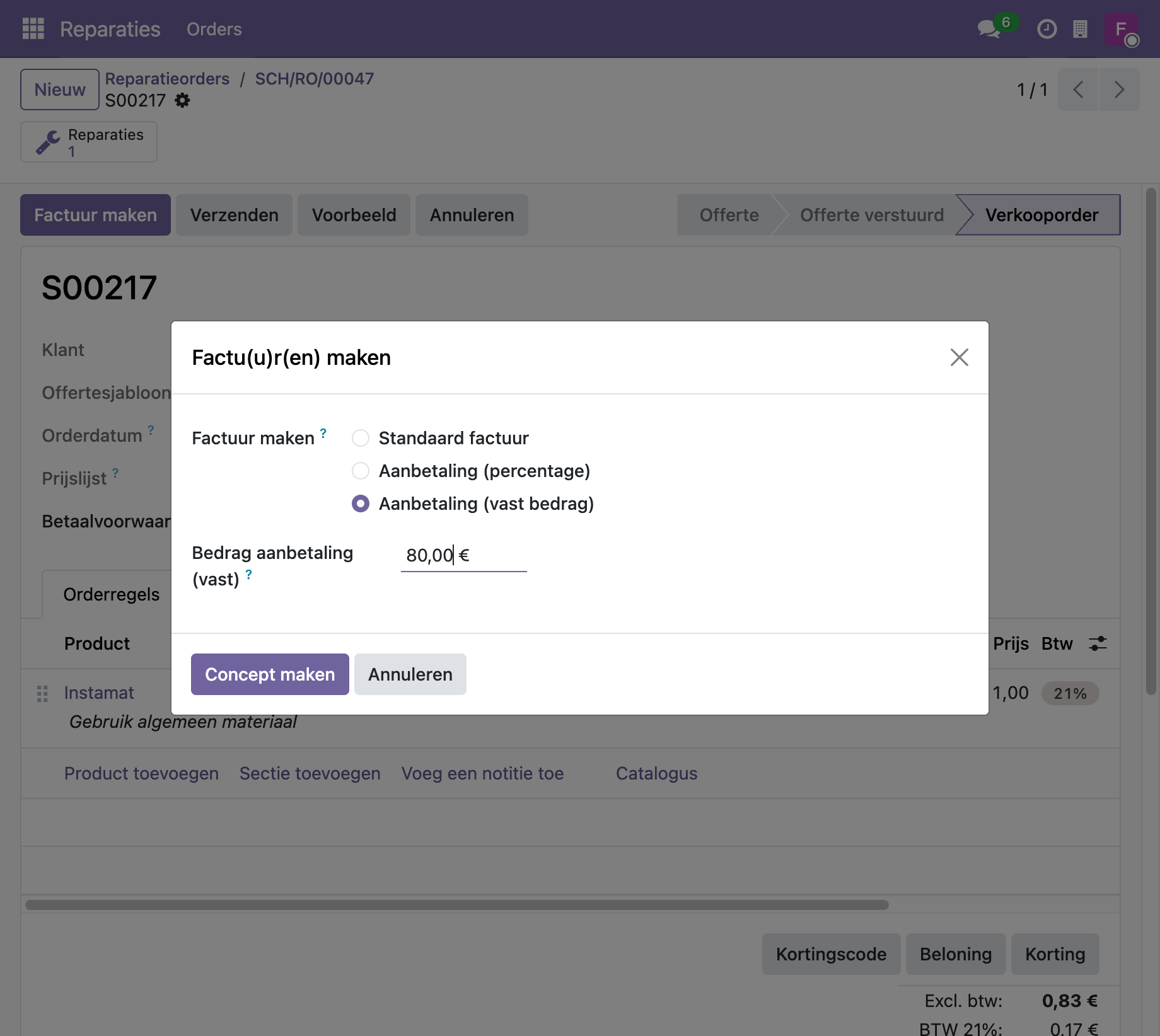Select Aanbetaling (vast bedrag) radio option

(x=361, y=504)
